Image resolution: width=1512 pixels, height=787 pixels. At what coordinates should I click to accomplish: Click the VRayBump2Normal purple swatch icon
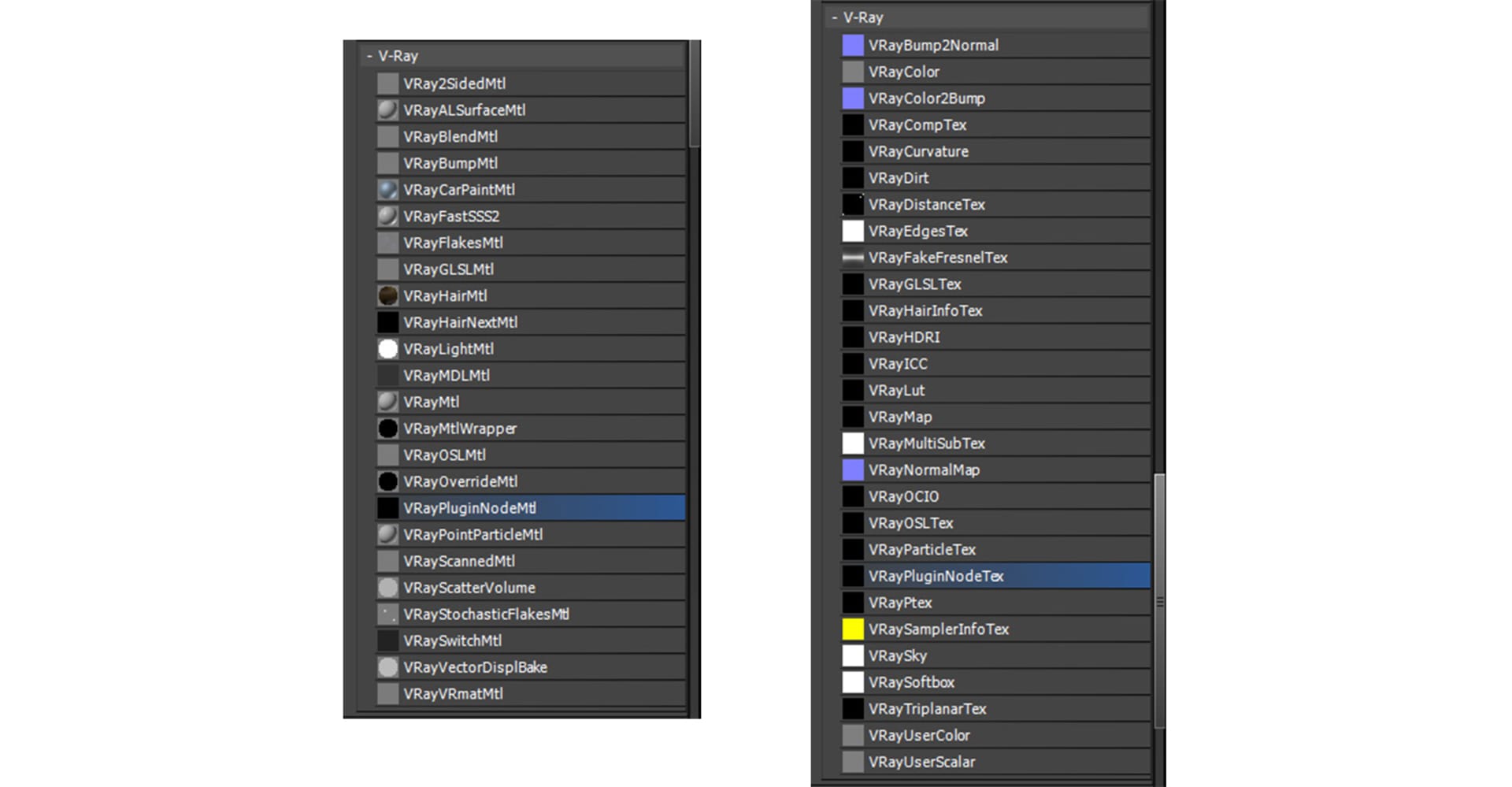pos(853,45)
